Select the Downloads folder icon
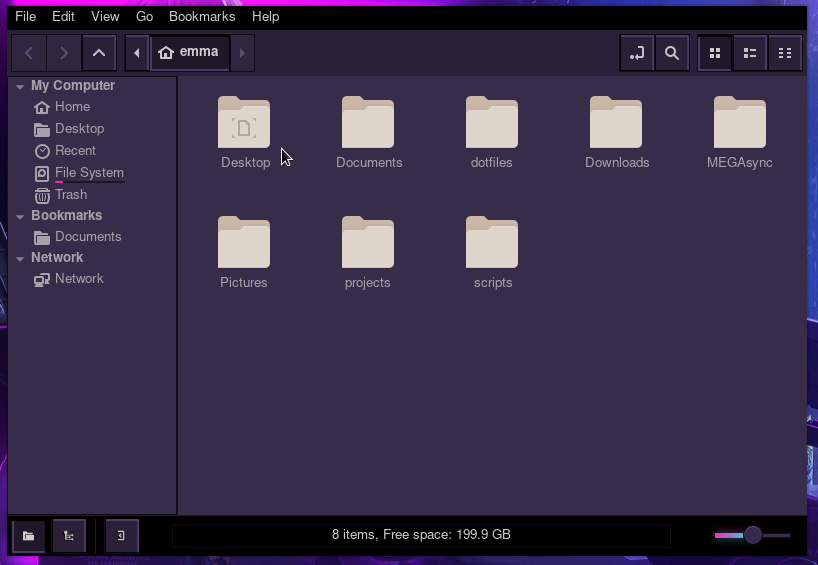818x565 pixels. 616,122
